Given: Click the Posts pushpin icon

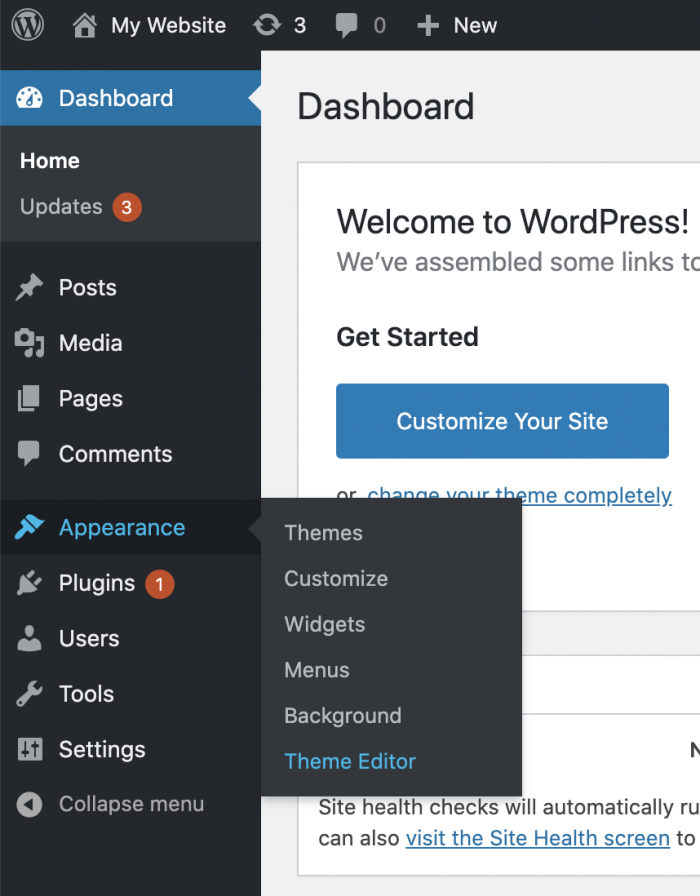Looking at the screenshot, I should pos(29,287).
